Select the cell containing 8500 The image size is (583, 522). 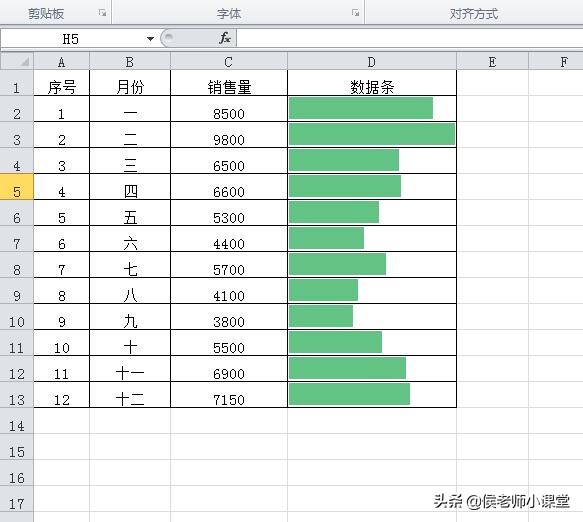[229, 109]
